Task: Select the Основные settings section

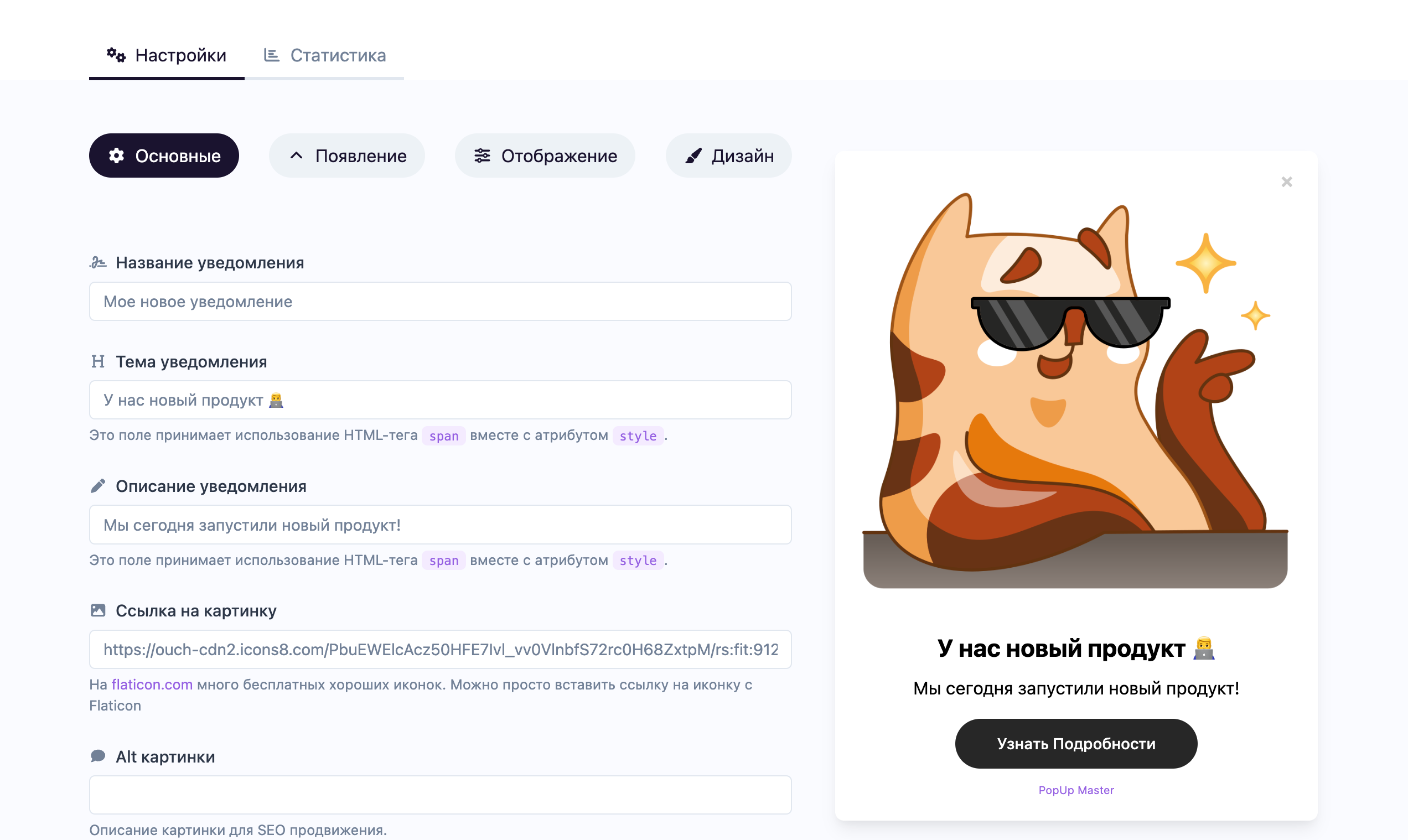Action: click(164, 155)
